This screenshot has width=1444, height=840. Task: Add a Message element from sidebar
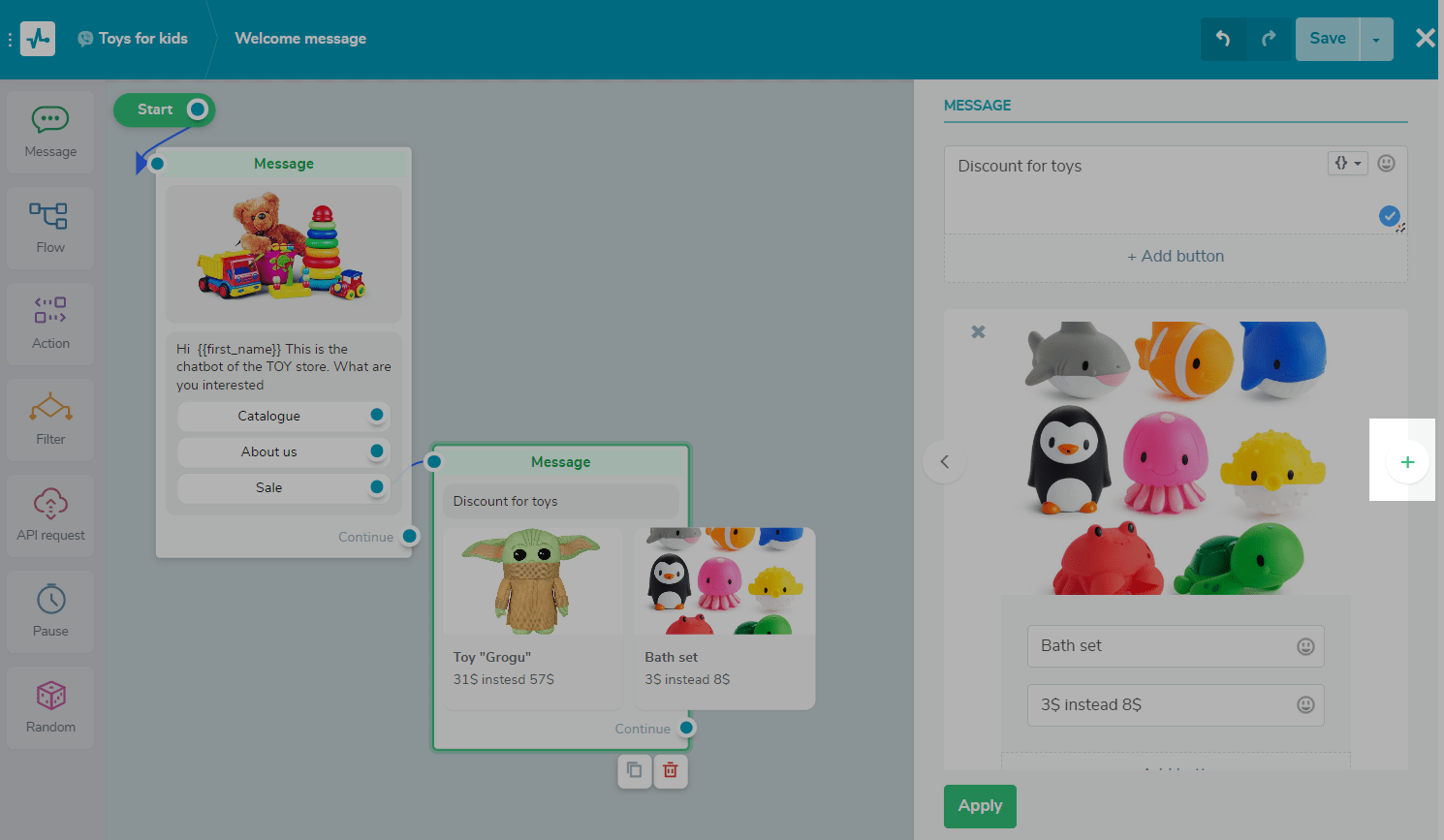click(x=50, y=133)
